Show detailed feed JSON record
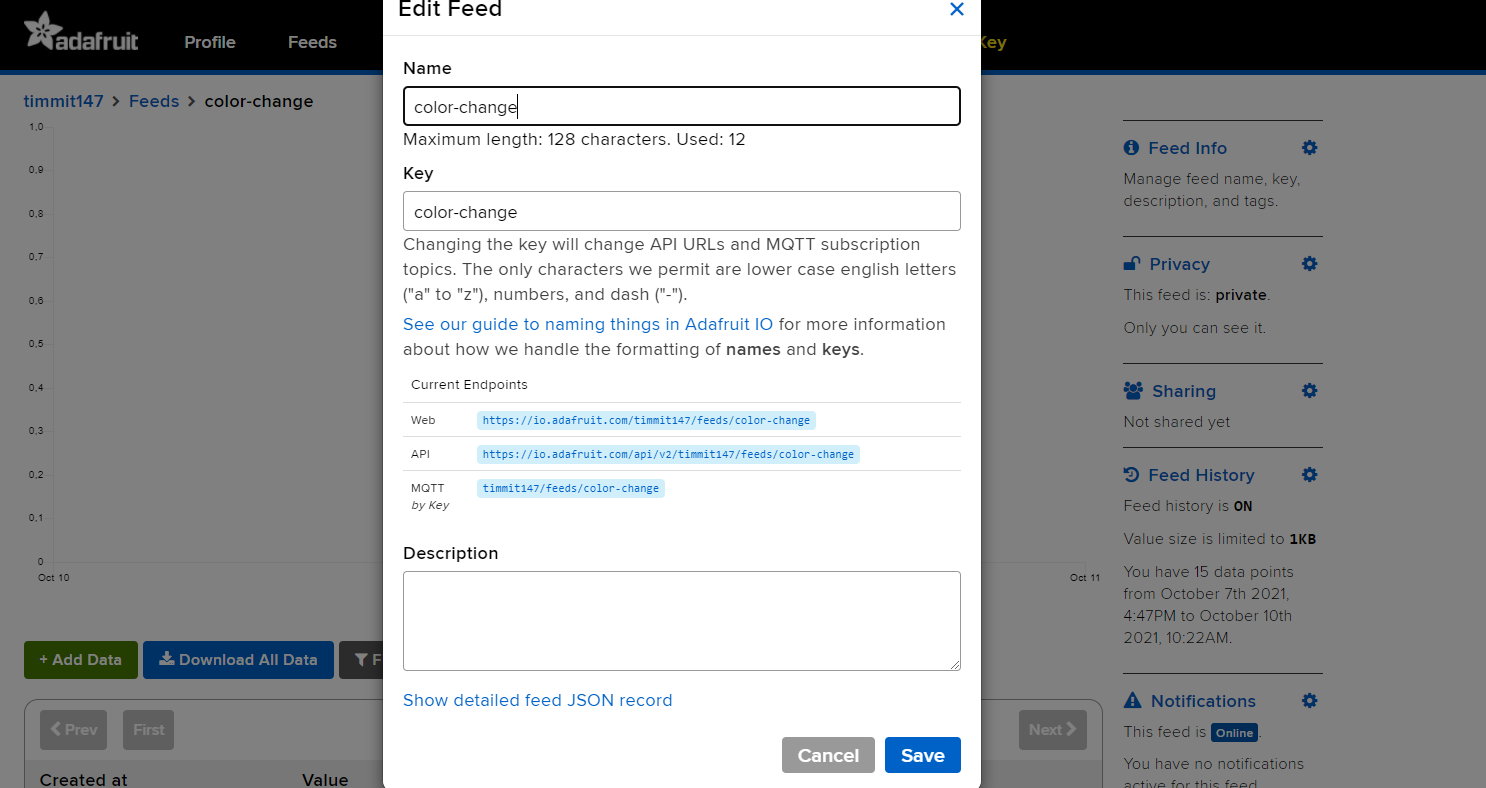 [538, 700]
